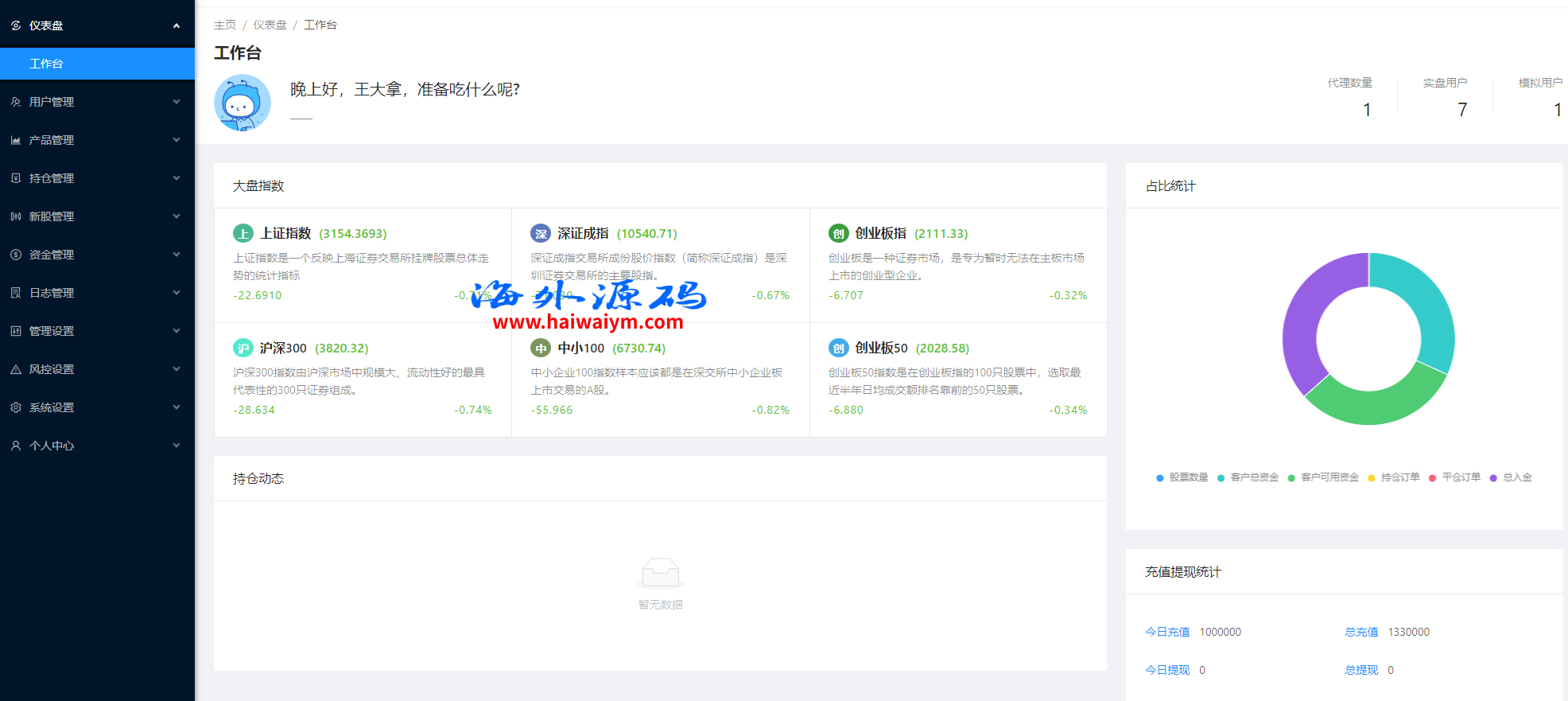Go to 主页 via breadcrumb

pyautogui.click(x=224, y=25)
